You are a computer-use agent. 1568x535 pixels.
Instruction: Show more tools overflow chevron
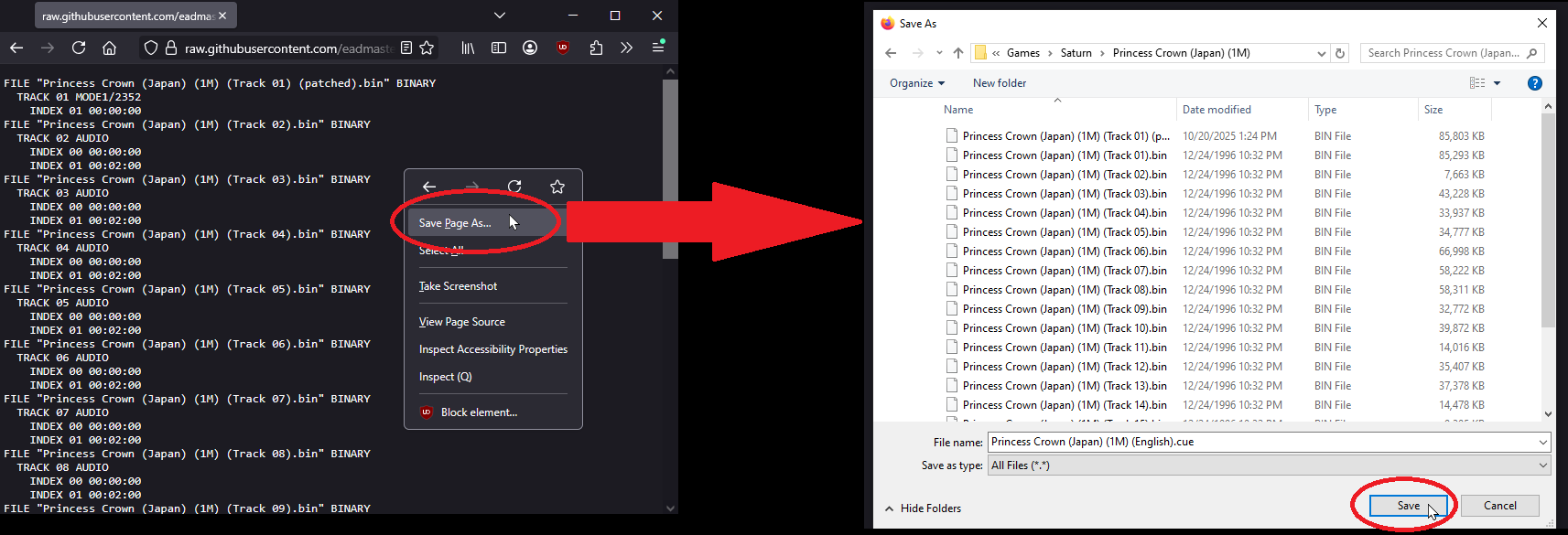[x=626, y=48]
